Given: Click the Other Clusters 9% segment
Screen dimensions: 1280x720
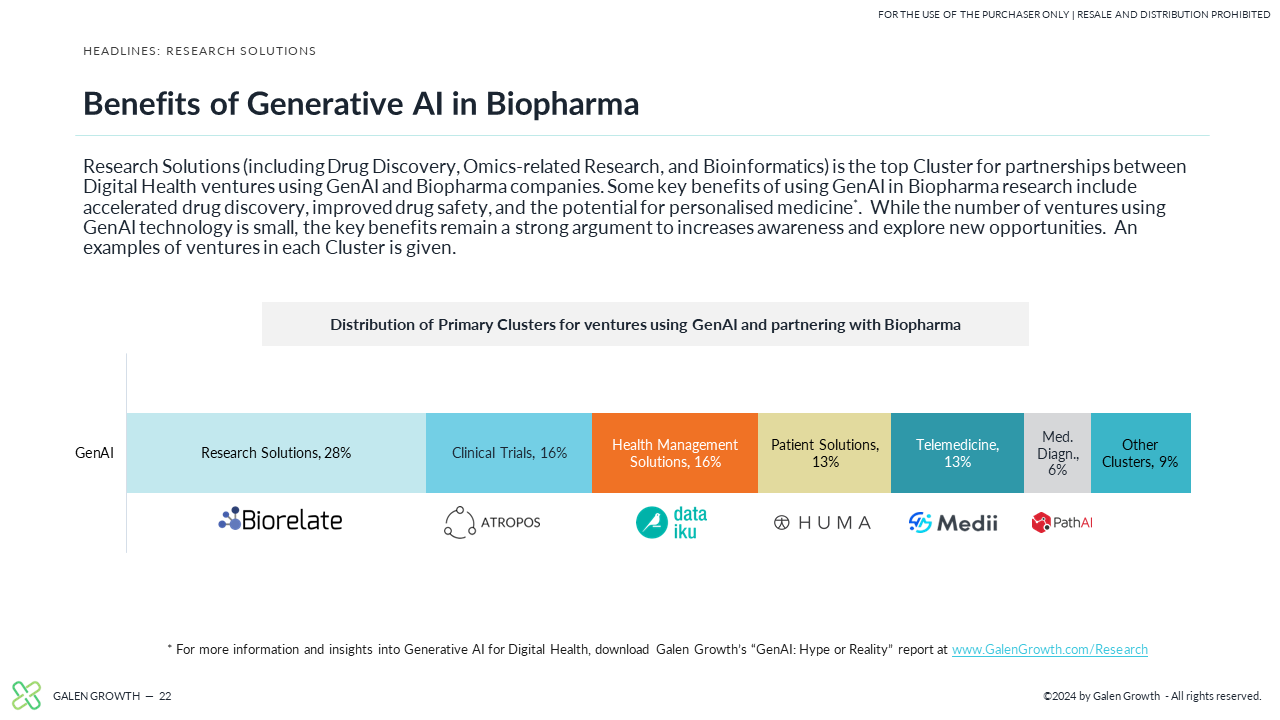Looking at the screenshot, I should point(1141,453).
